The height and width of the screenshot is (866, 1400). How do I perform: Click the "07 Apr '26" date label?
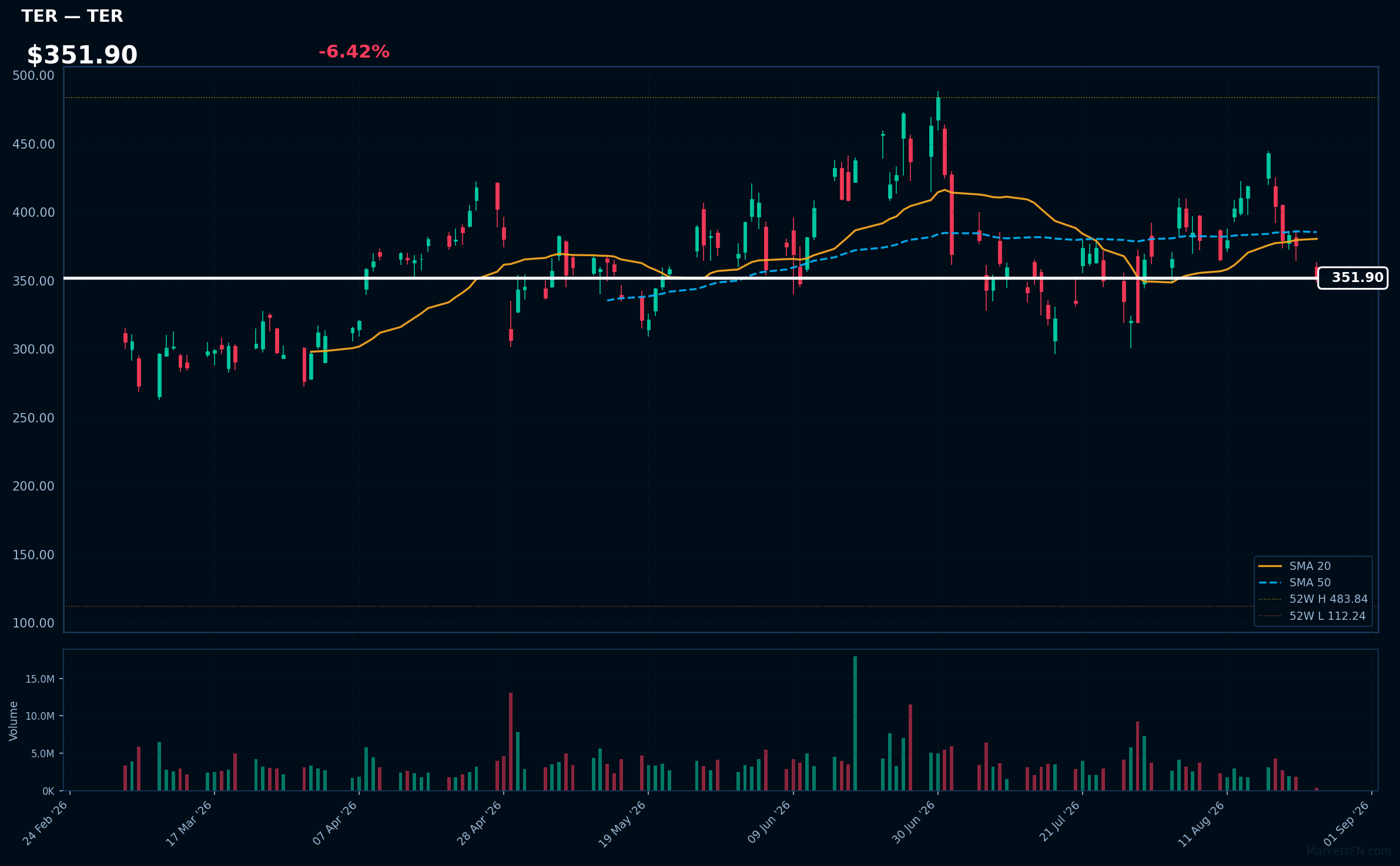coord(334,823)
